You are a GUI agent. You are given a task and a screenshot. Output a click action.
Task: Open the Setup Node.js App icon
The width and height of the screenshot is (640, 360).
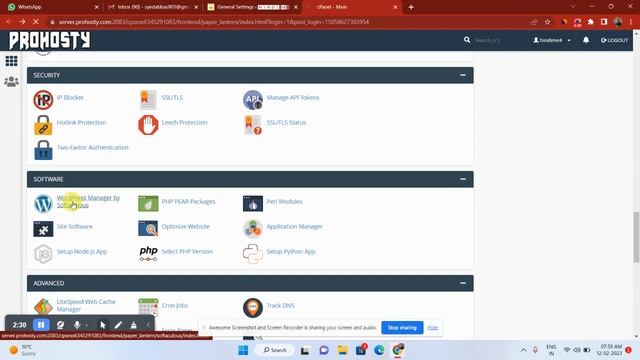pos(43,253)
